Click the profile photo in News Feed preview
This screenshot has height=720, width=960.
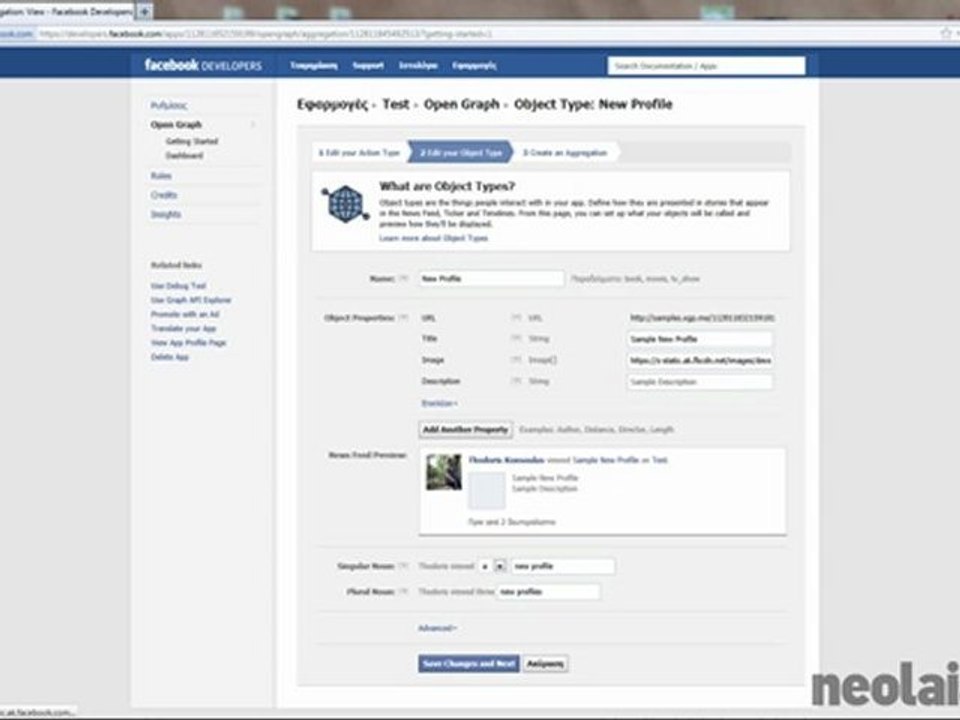[x=444, y=472]
